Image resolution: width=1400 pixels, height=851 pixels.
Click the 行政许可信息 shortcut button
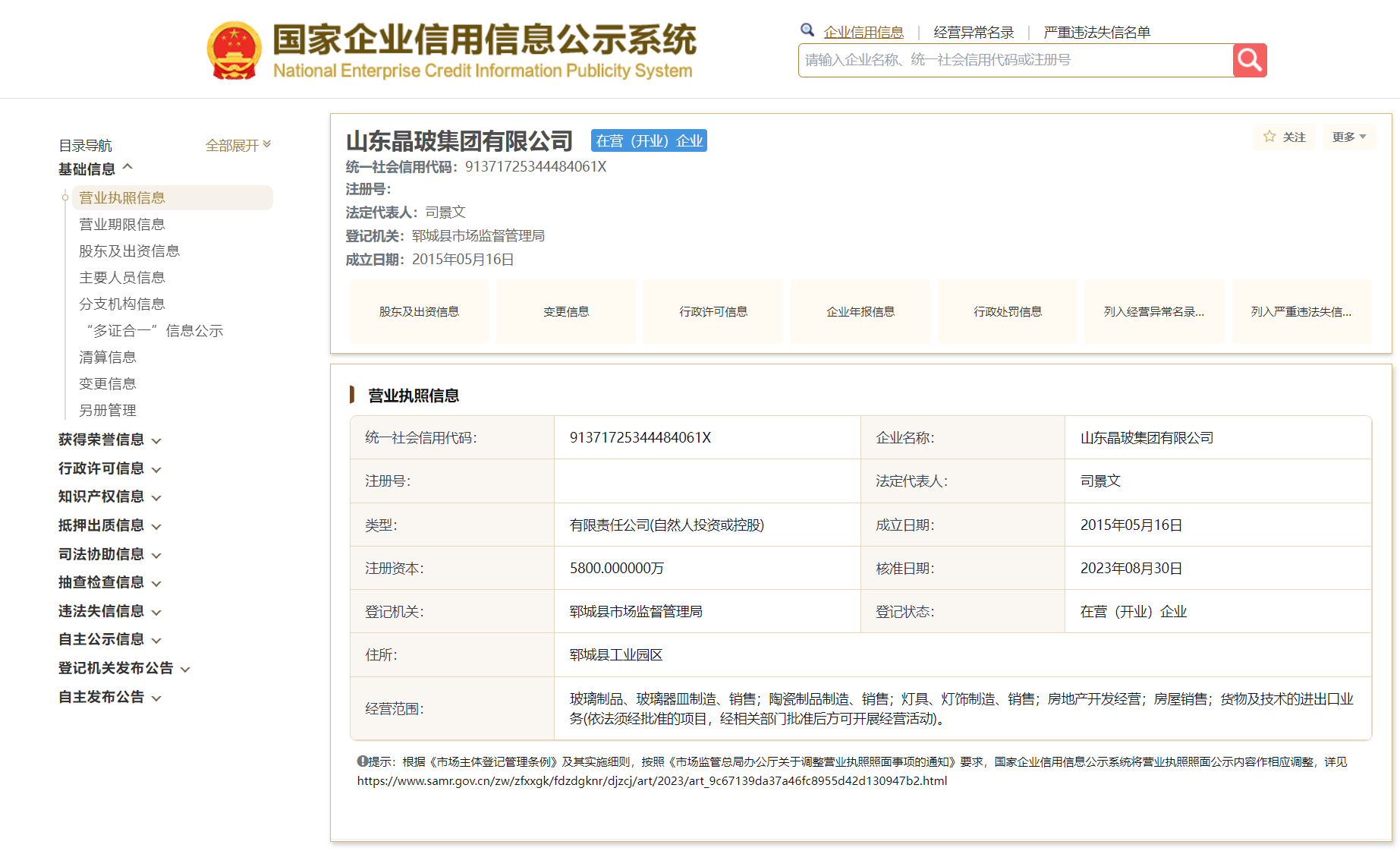click(x=713, y=311)
